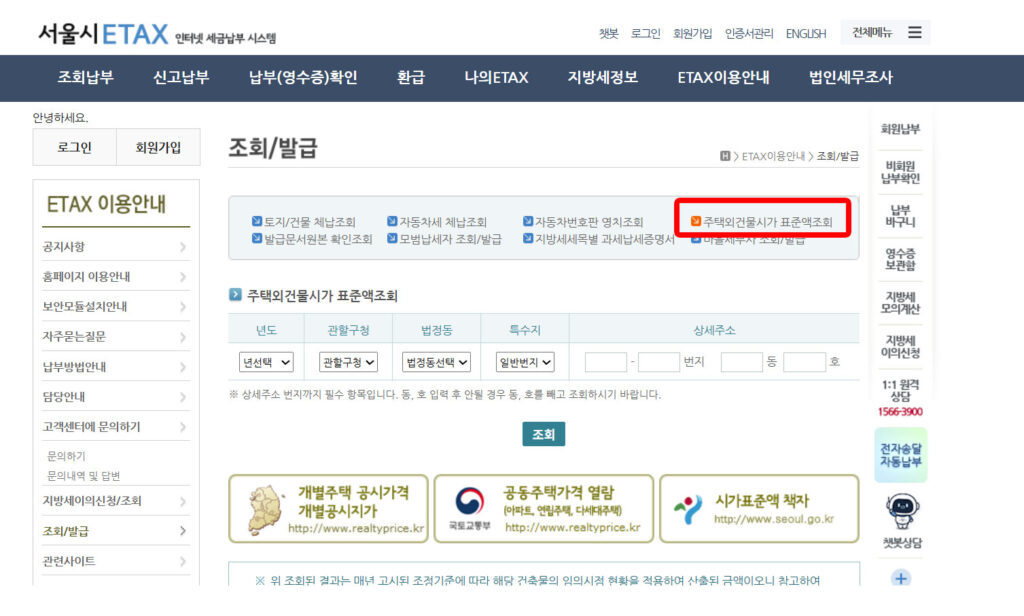This screenshot has height=616, width=1024.
Task: Open 시가표준액 책자 banner
Action: (x=759, y=509)
